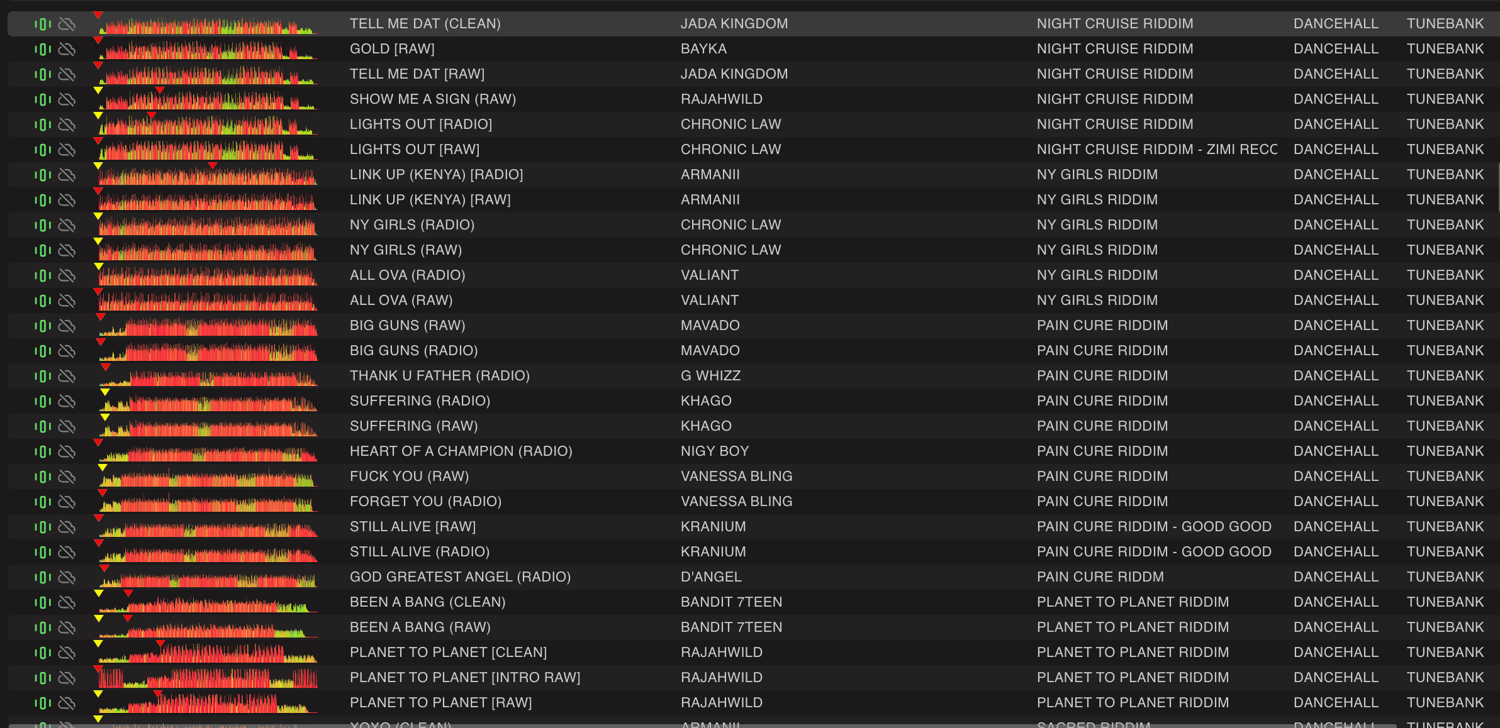Click the DANCEHALL genre on the THANK U FATHER row

pos(1335,376)
